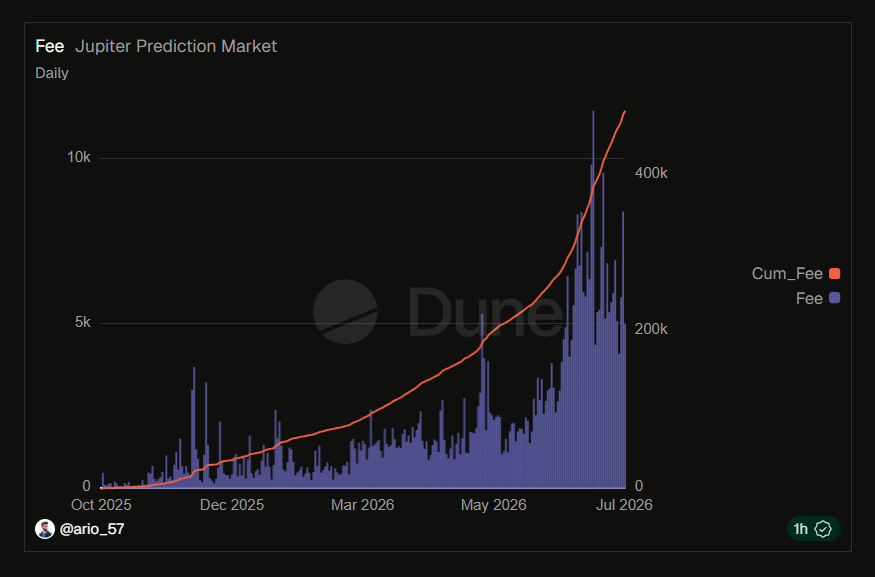The height and width of the screenshot is (577, 875).
Task: Click the tallest Fee bar above 10k
Action: coord(593,299)
